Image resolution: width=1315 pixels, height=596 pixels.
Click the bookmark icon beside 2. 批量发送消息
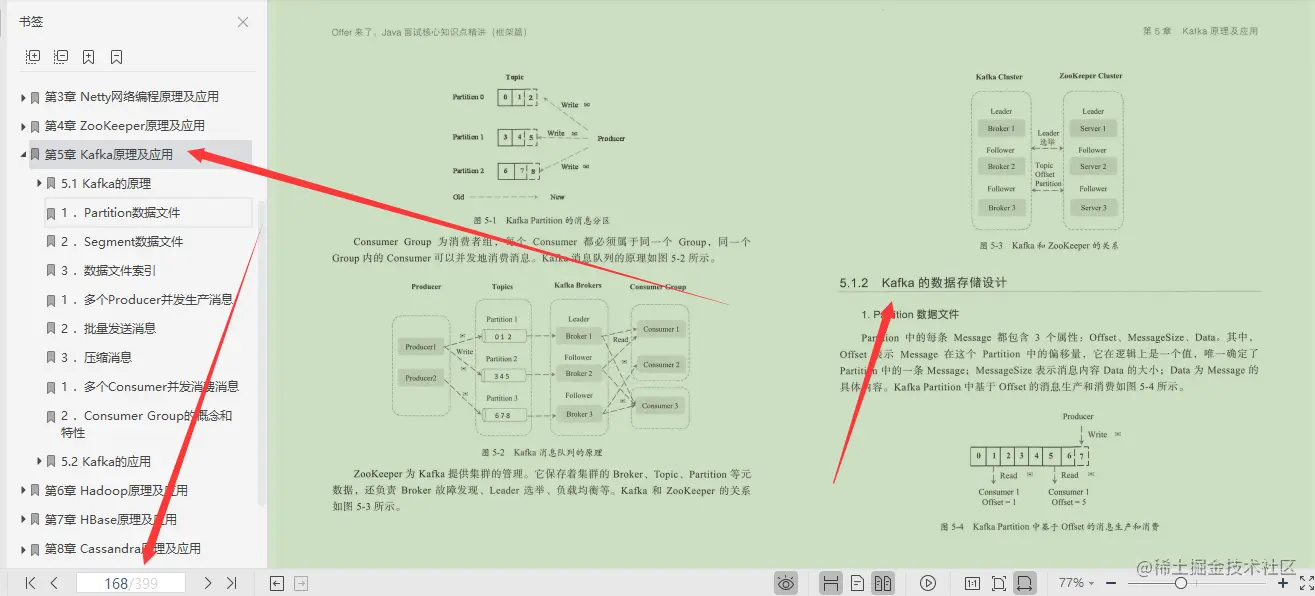coord(50,329)
